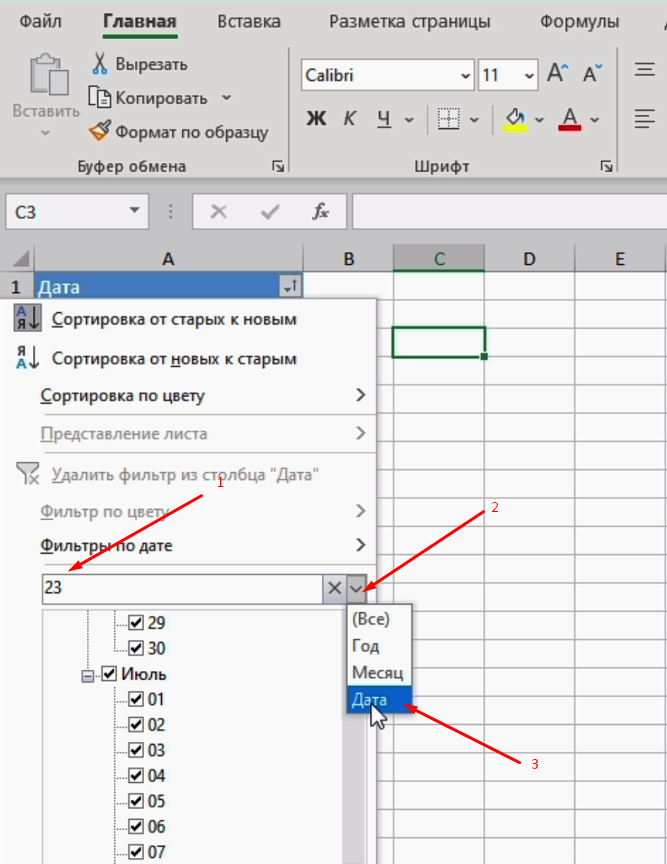
Task: Open Paste options arrow under Вставить
Action: click(46, 132)
